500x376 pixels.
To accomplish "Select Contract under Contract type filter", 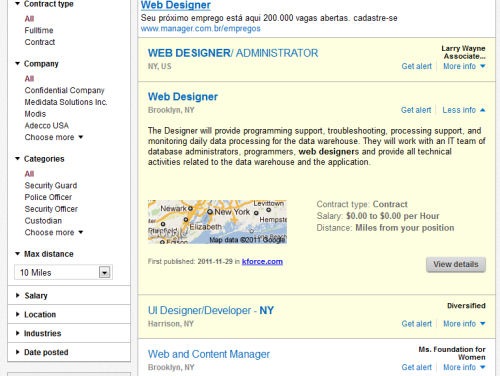I will tap(40, 42).
